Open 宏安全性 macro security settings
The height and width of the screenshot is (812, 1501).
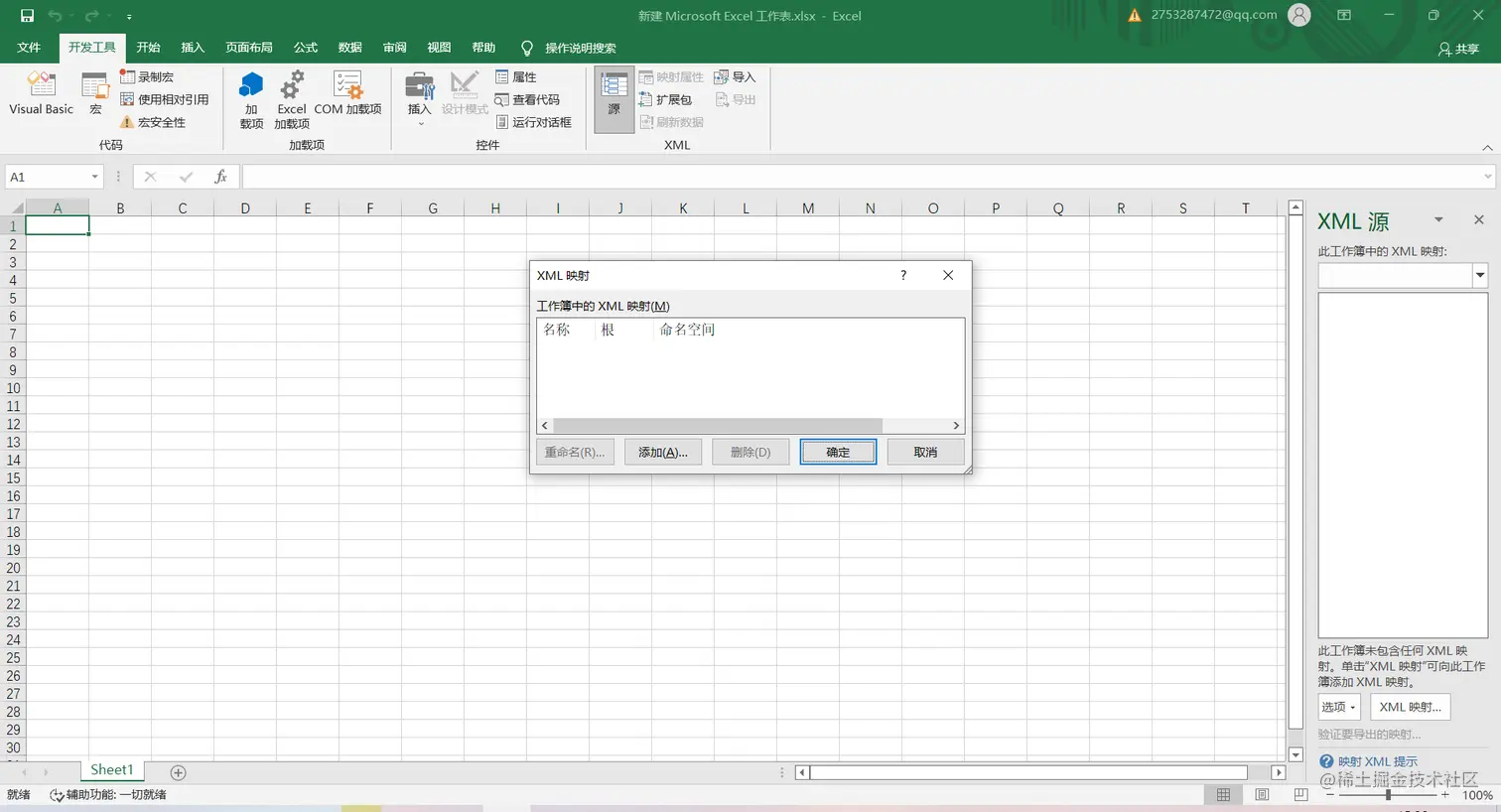coord(153,122)
